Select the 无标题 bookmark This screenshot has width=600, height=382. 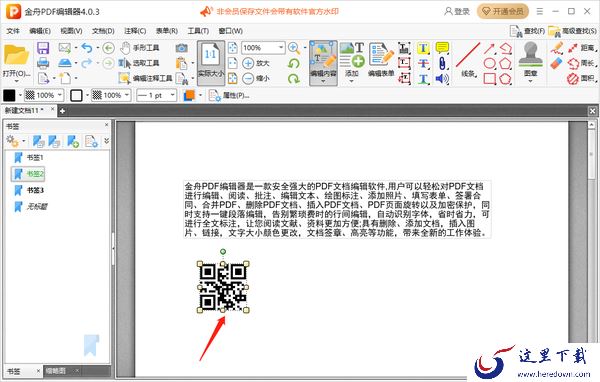tap(31, 207)
